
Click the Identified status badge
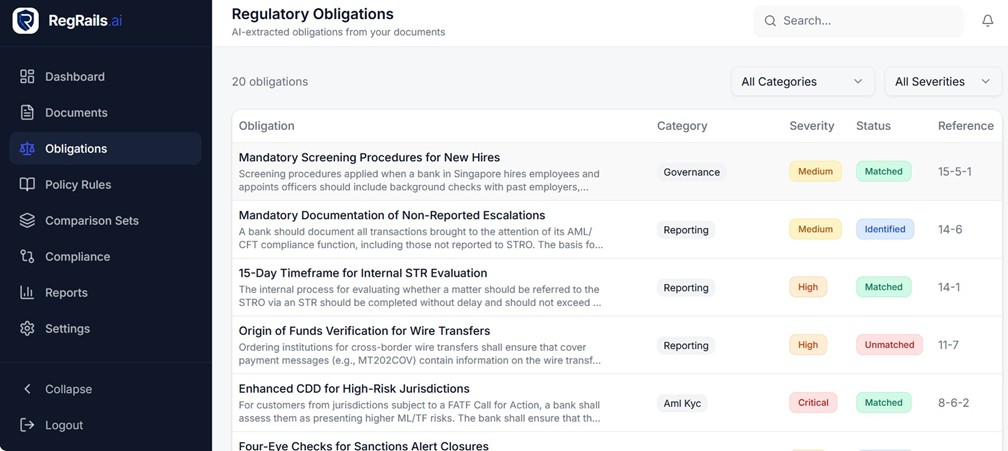pos(885,229)
